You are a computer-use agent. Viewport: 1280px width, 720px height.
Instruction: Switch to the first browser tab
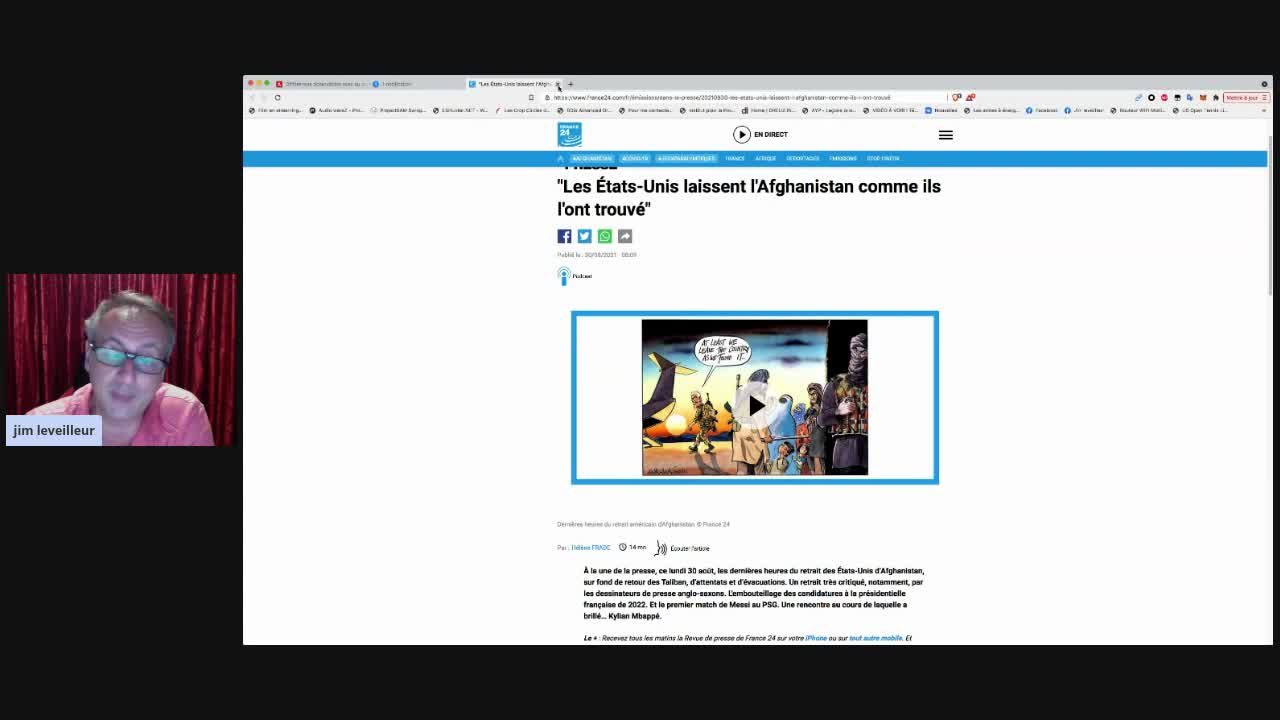pyautogui.click(x=320, y=84)
